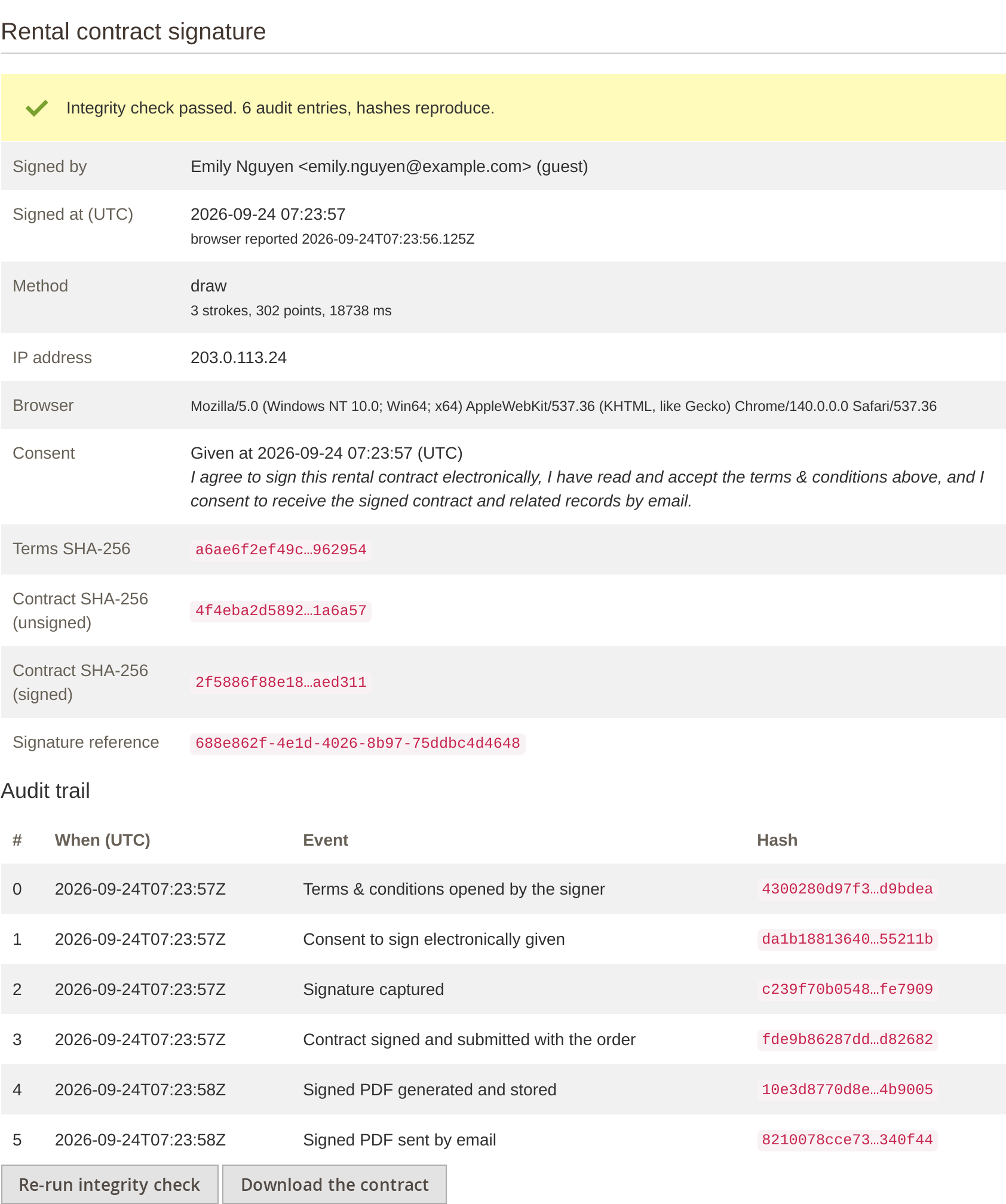The height and width of the screenshot is (1204, 1006).
Task: Click audit hash fde9b86287dd…d82682
Action: coord(847,1039)
